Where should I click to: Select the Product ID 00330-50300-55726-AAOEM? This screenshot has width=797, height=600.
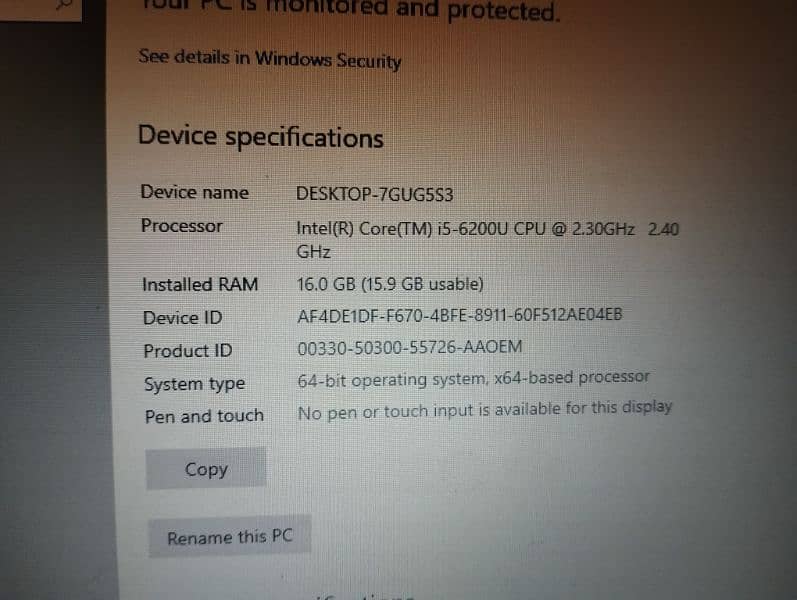[x=410, y=347]
